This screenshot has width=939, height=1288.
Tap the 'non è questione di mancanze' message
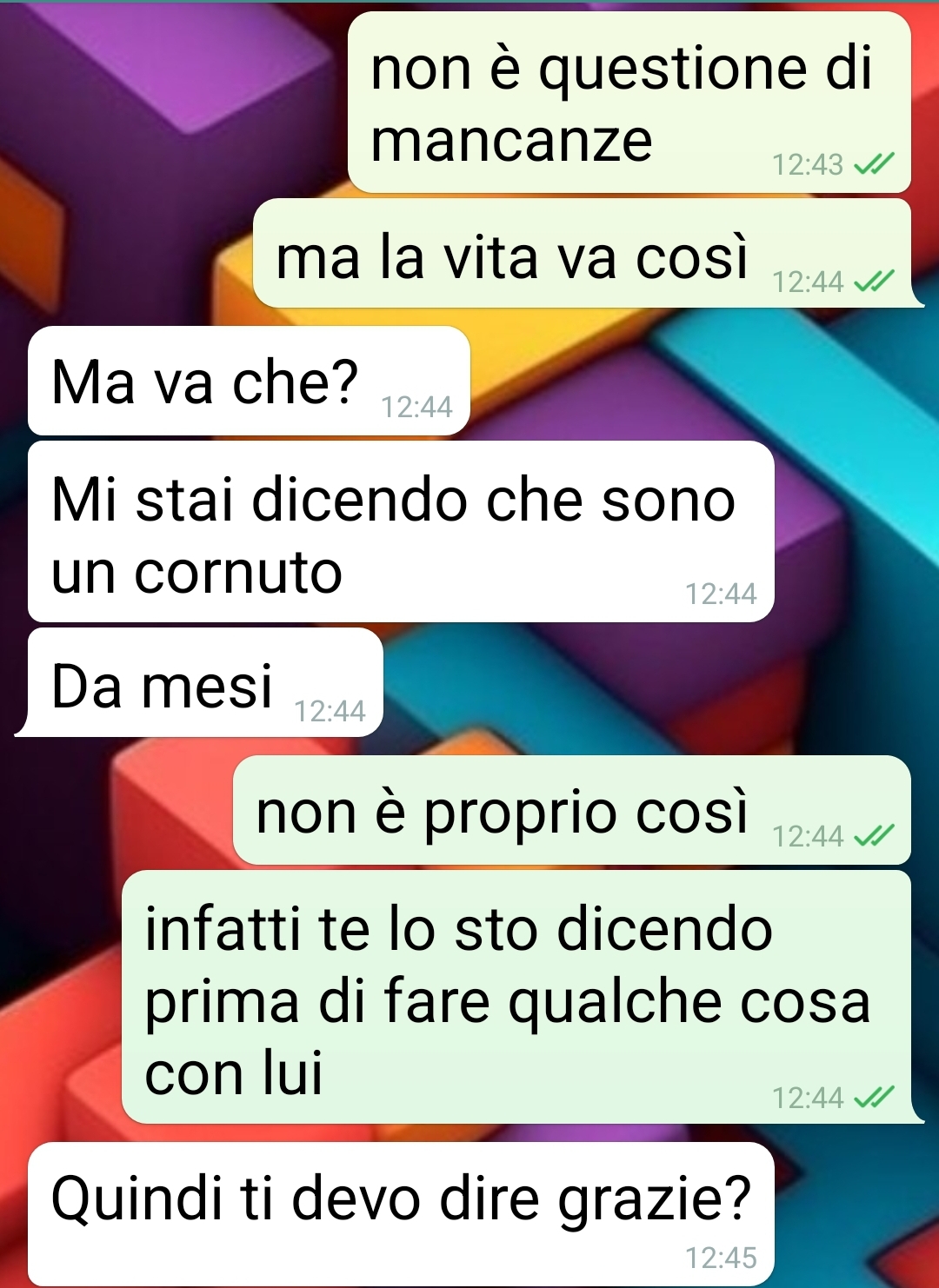[x=629, y=103]
